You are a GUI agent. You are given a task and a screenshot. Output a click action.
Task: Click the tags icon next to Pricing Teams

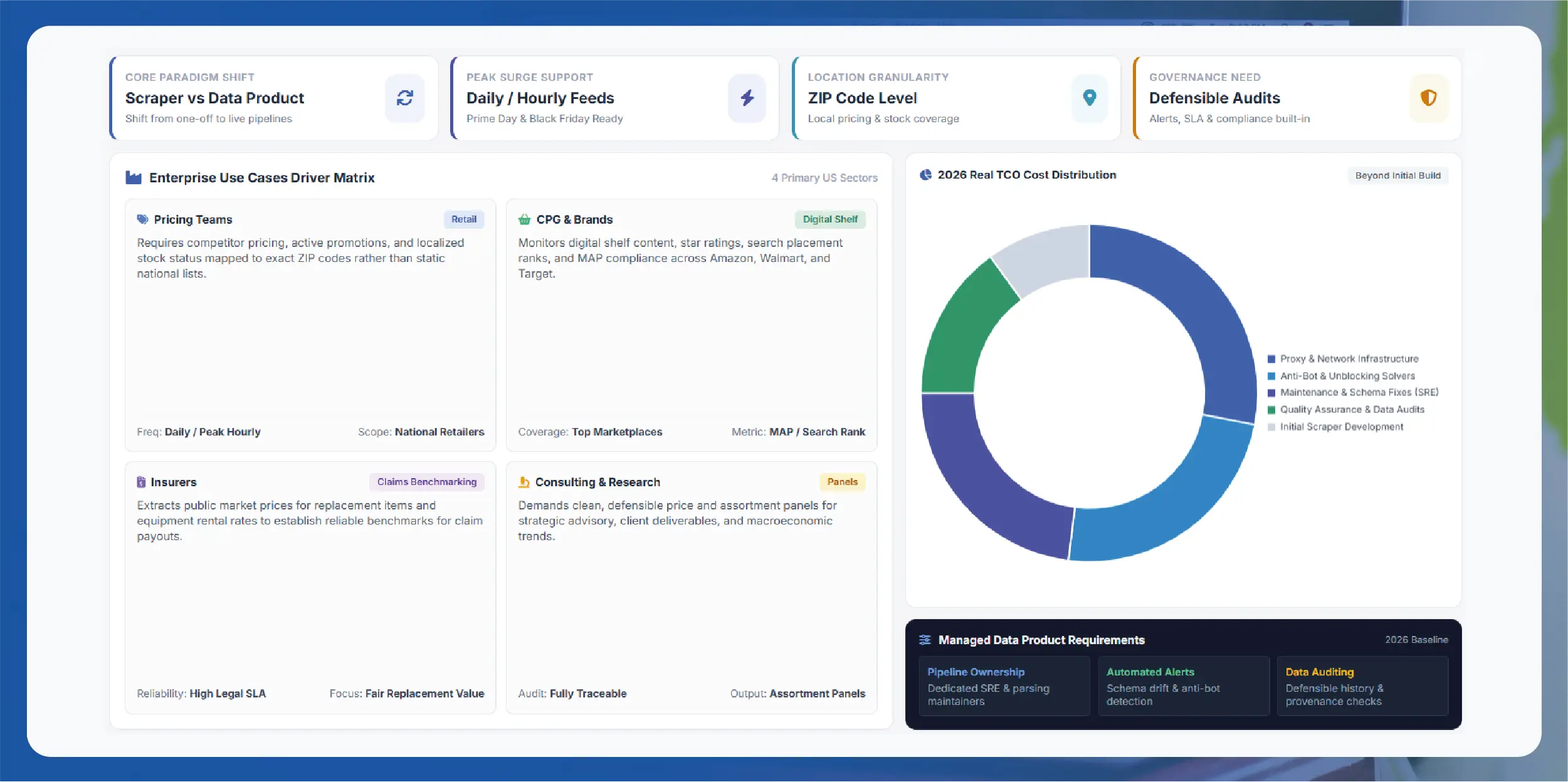(142, 219)
